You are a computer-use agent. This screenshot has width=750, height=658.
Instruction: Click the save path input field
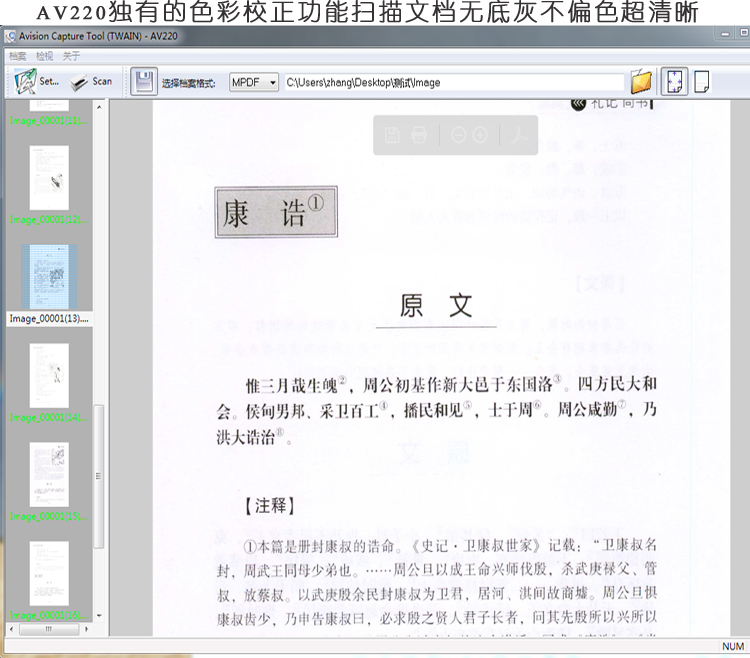(454, 82)
